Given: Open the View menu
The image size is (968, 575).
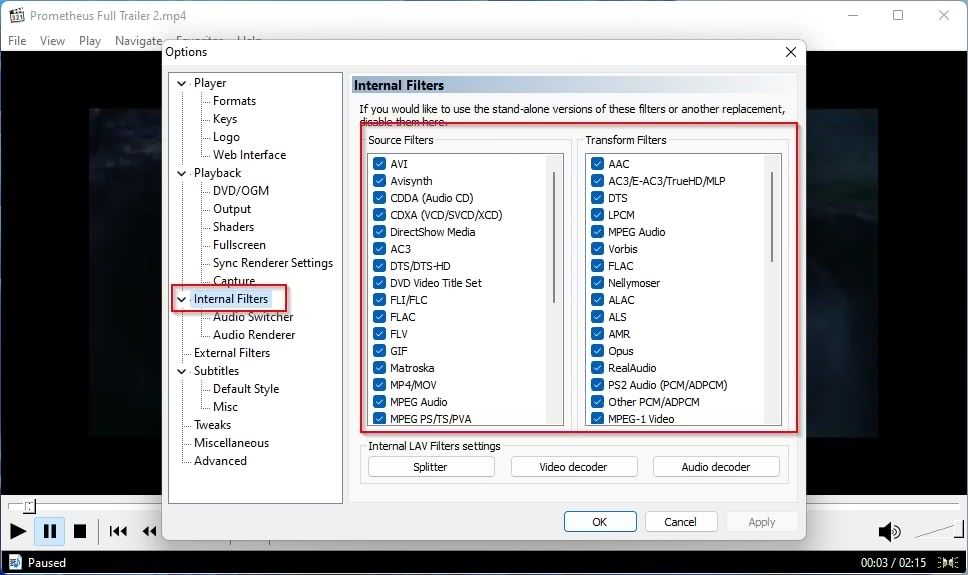Looking at the screenshot, I should click(x=52, y=41).
